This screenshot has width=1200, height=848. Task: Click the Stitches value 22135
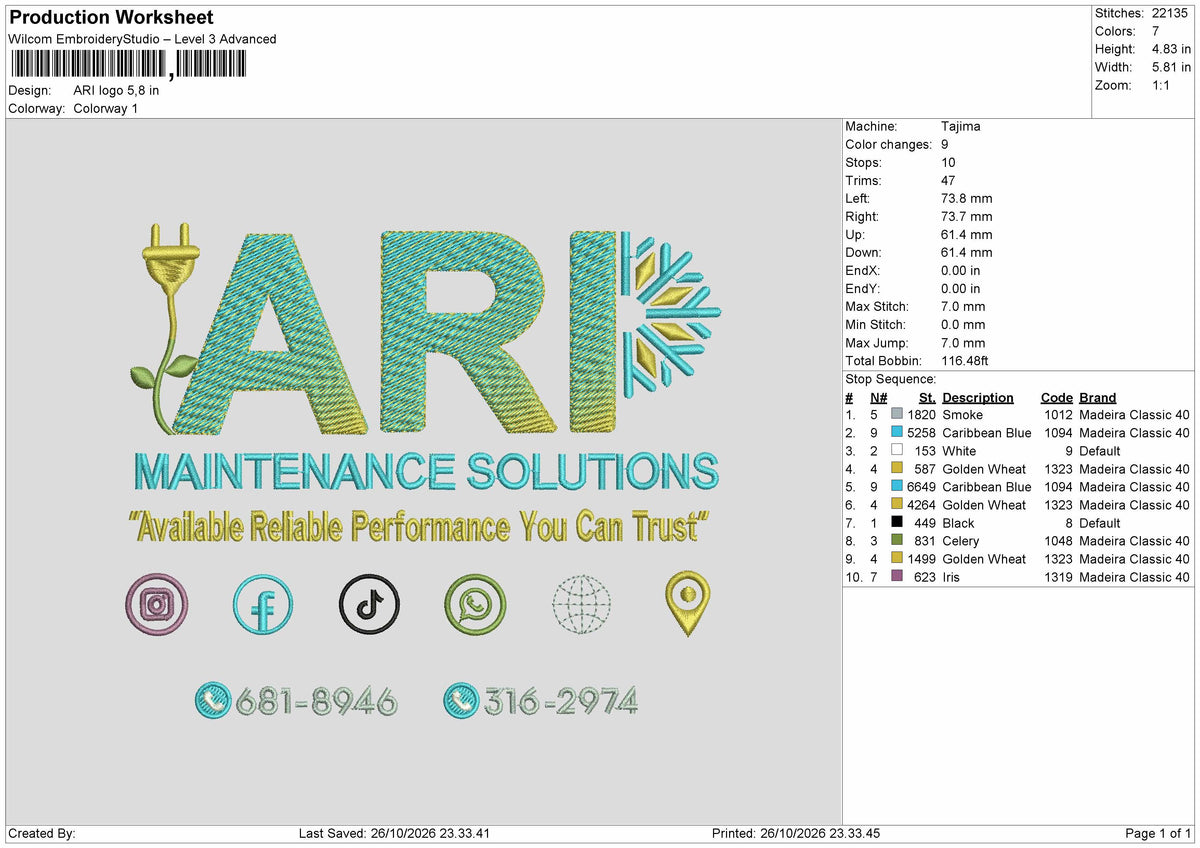(1171, 13)
